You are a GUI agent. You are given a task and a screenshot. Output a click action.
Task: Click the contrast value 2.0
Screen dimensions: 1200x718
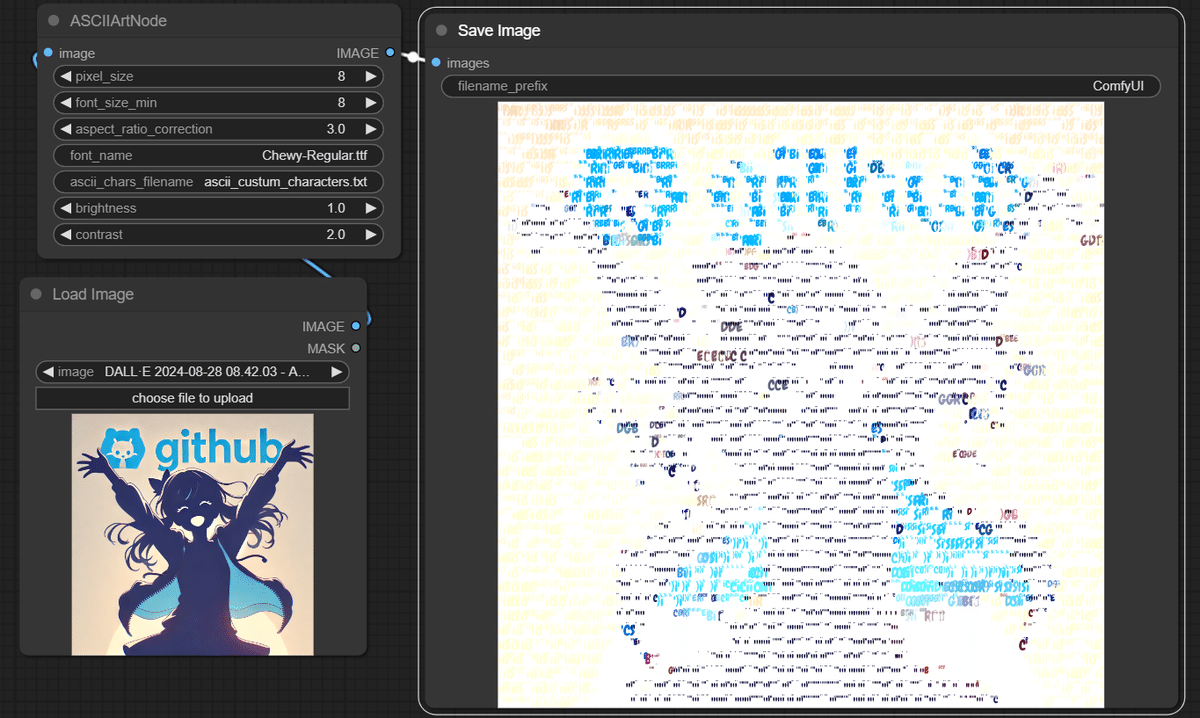pos(336,234)
